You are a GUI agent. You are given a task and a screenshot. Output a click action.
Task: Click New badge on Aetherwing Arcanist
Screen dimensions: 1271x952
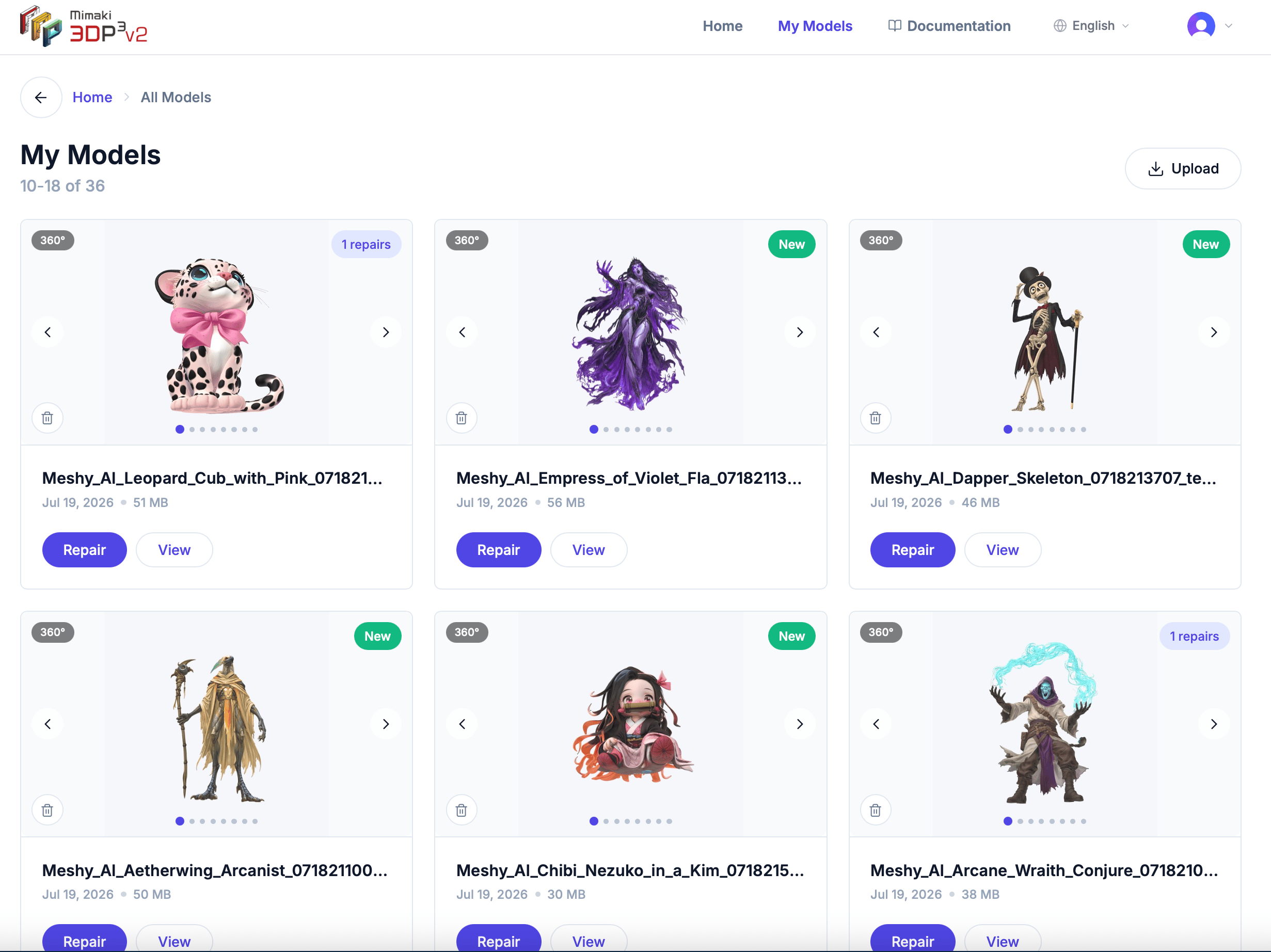point(377,636)
